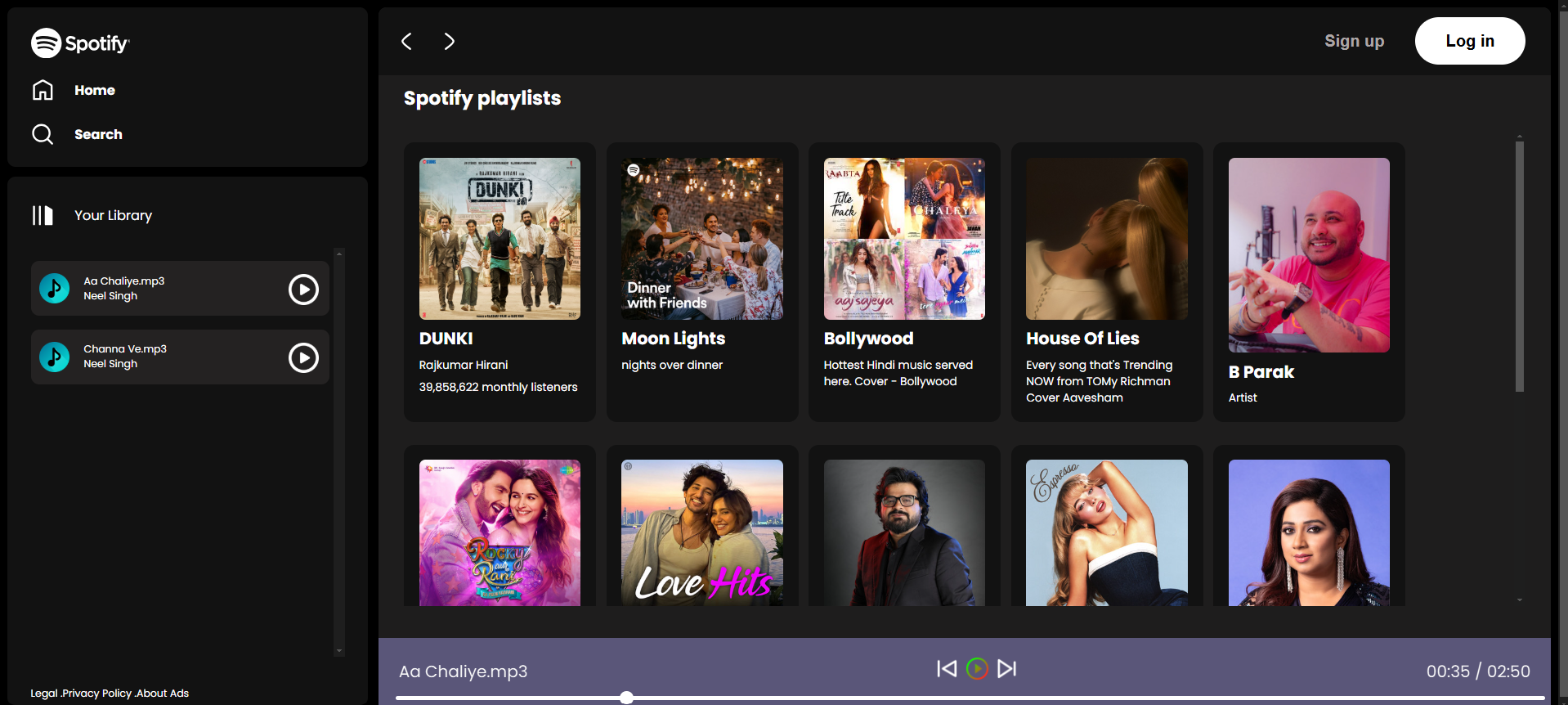Open the Espresso album cover
Image resolution: width=1568 pixels, height=705 pixels.
[x=1107, y=533]
